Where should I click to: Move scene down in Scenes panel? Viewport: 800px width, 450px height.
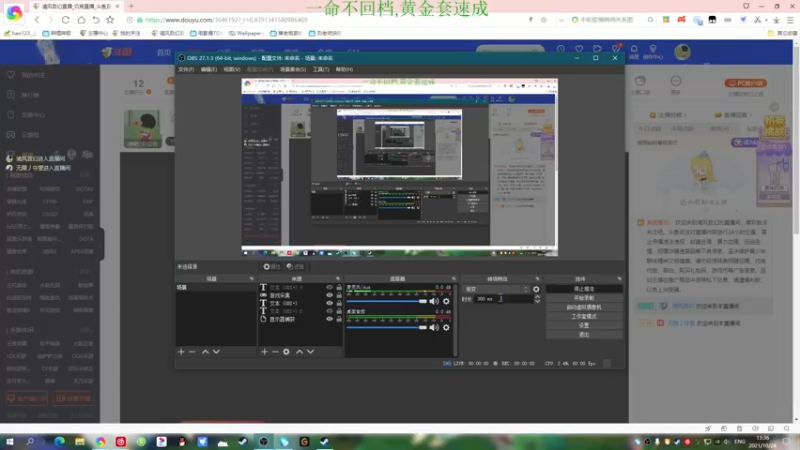coord(216,352)
